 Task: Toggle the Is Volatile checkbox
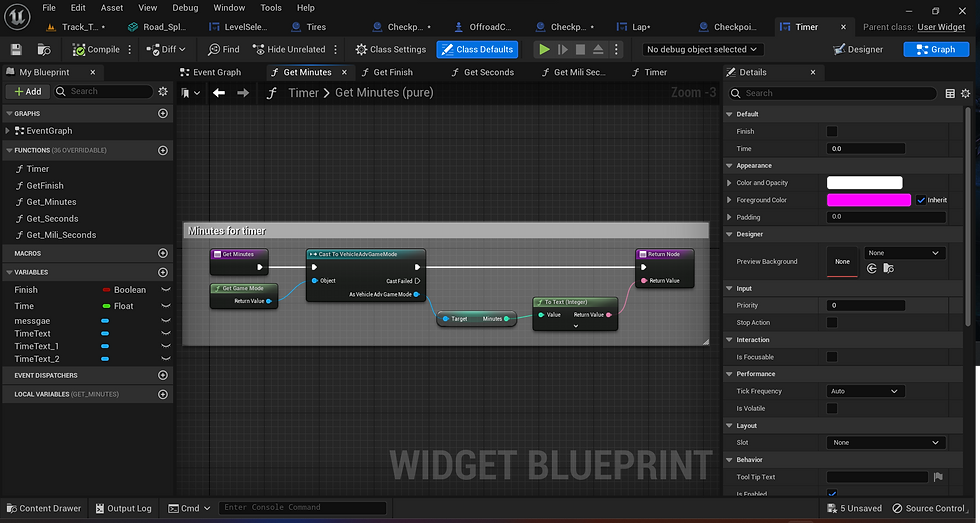[832, 408]
